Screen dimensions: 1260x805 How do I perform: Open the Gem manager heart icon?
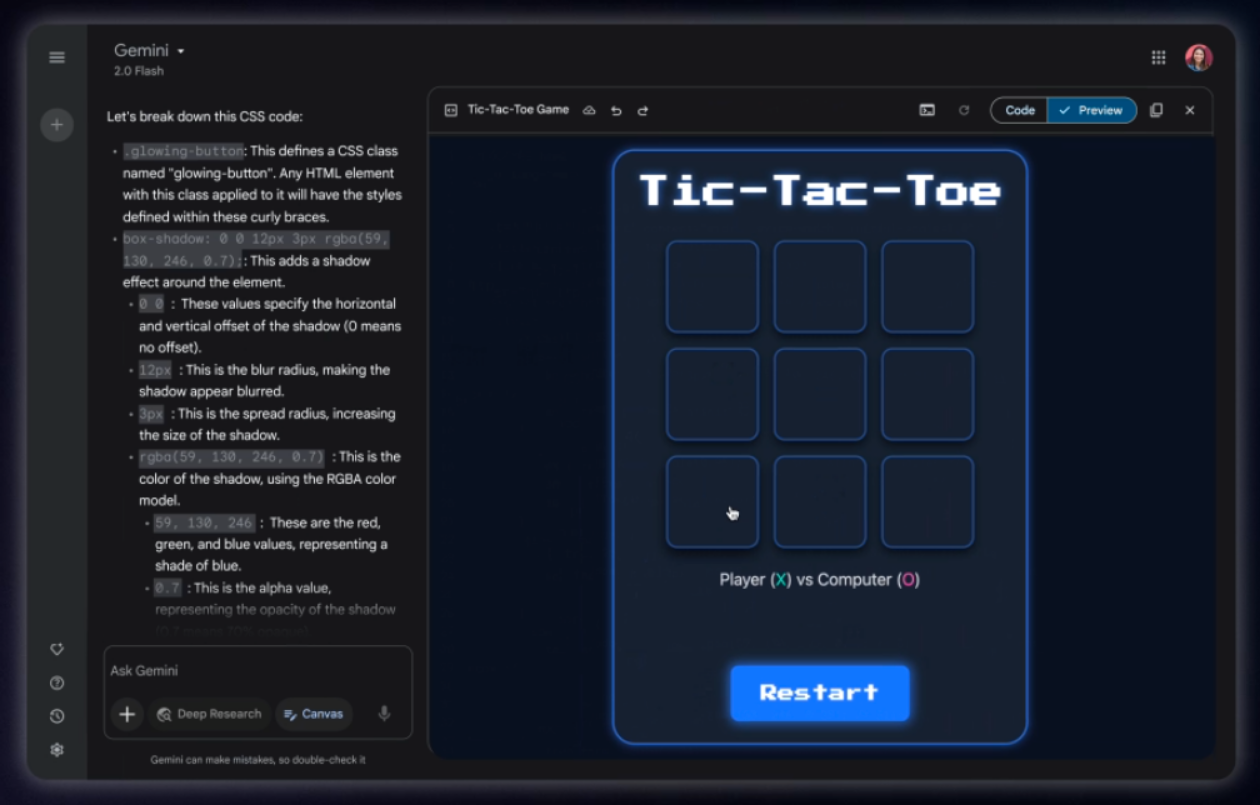click(57, 649)
